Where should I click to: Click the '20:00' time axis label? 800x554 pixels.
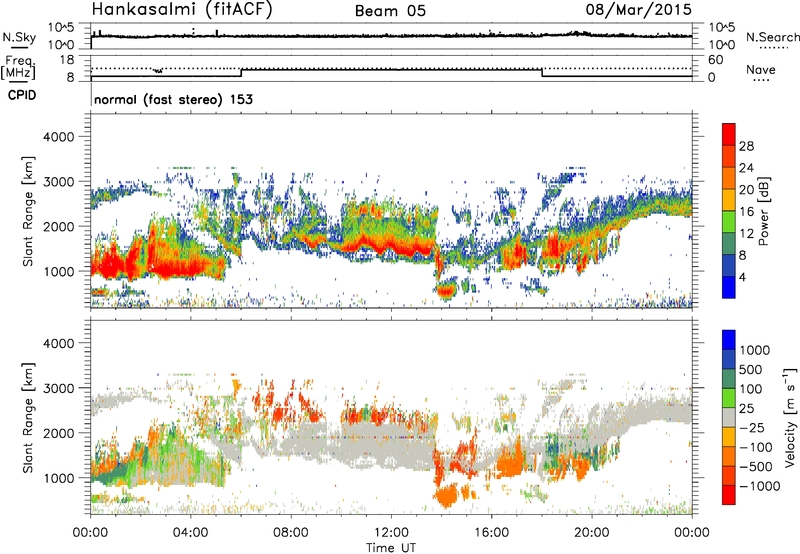click(x=591, y=533)
